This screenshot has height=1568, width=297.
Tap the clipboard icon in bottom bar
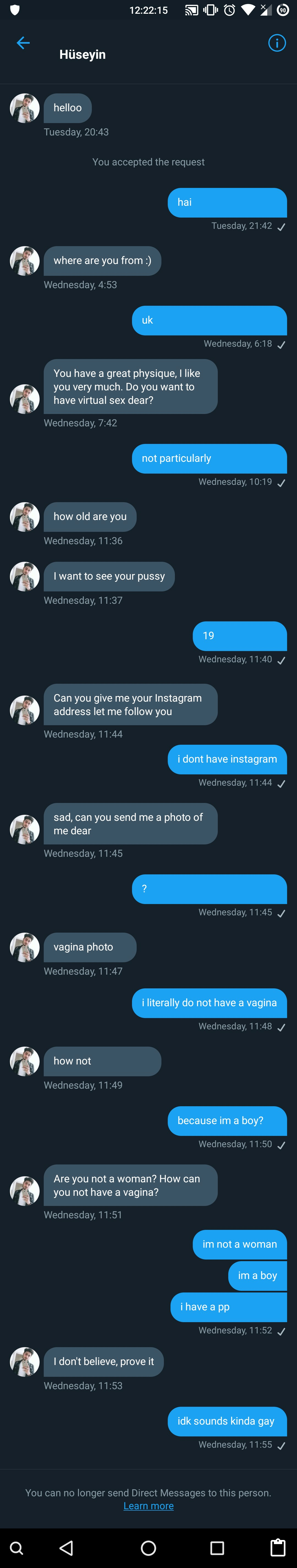click(x=278, y=1547)
